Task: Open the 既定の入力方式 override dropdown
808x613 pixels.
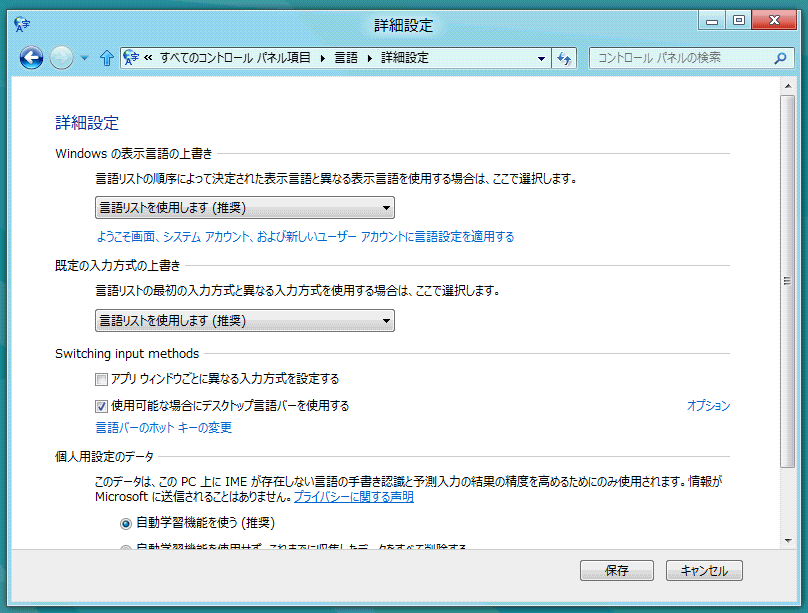Action: pos(245,320)
